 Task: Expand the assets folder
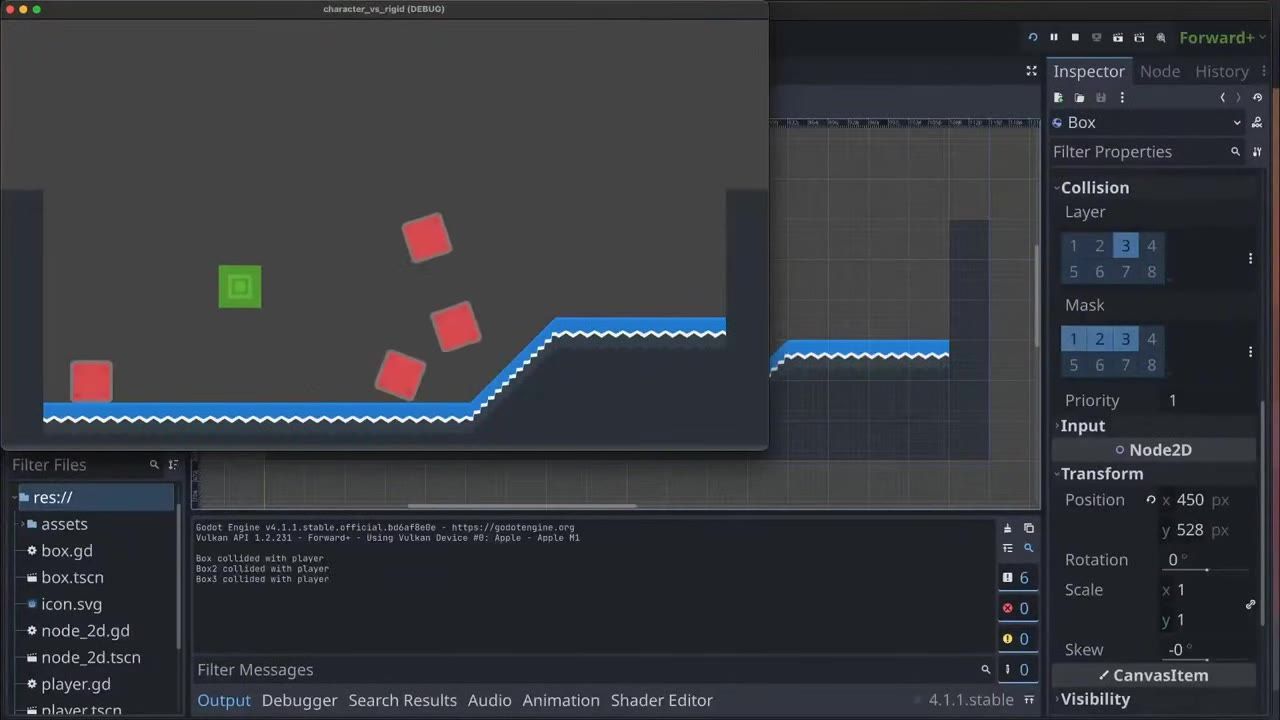coord(22,524)
